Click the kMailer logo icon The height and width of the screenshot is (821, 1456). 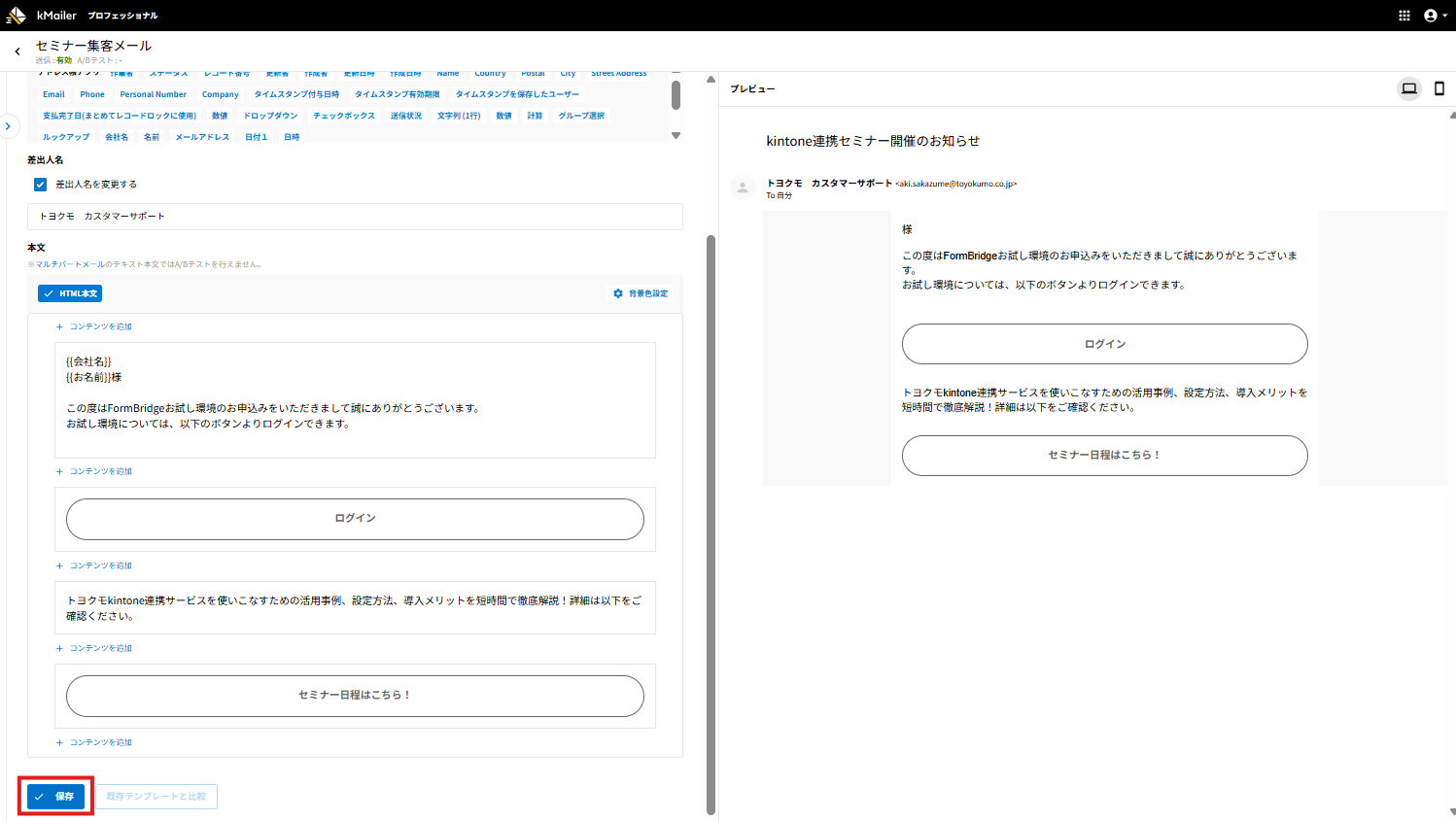[17, 16]
